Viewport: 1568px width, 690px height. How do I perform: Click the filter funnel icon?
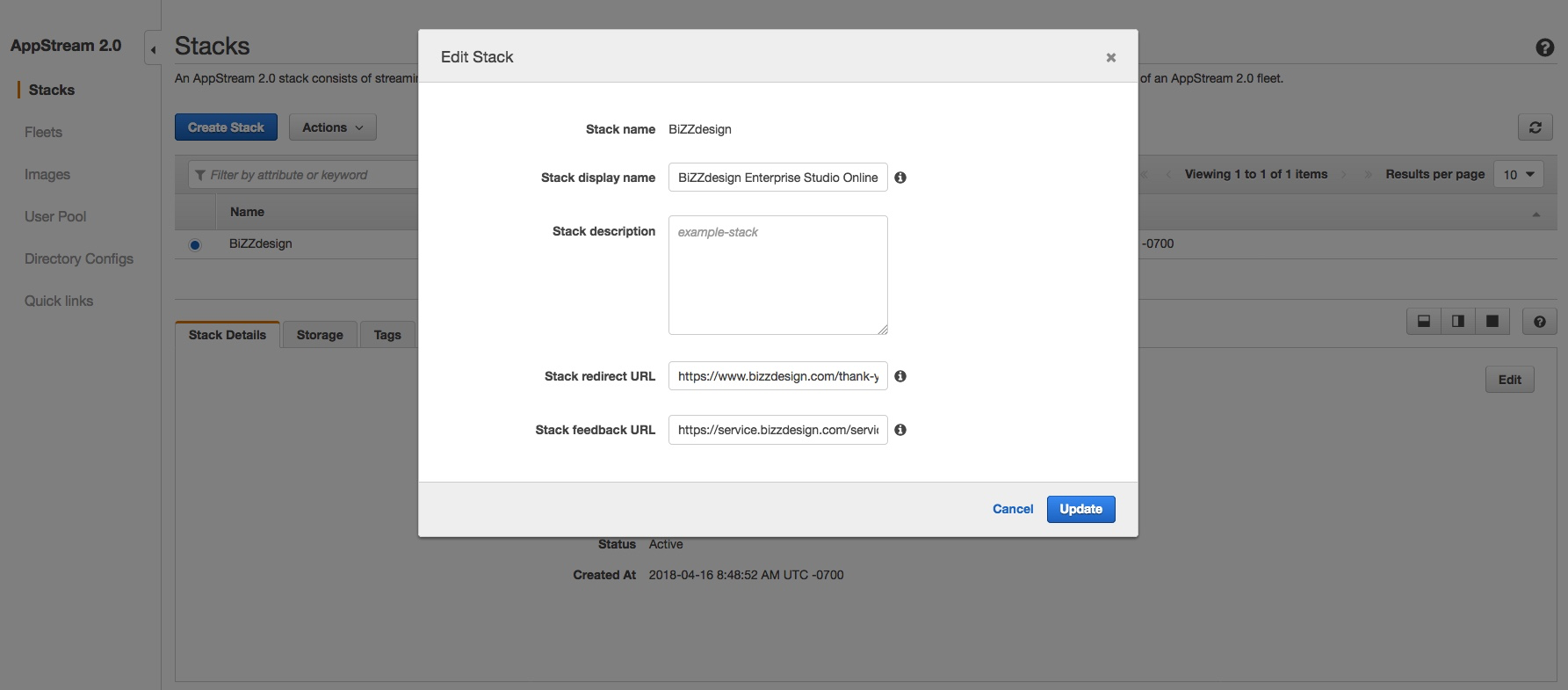click(200, 175)
